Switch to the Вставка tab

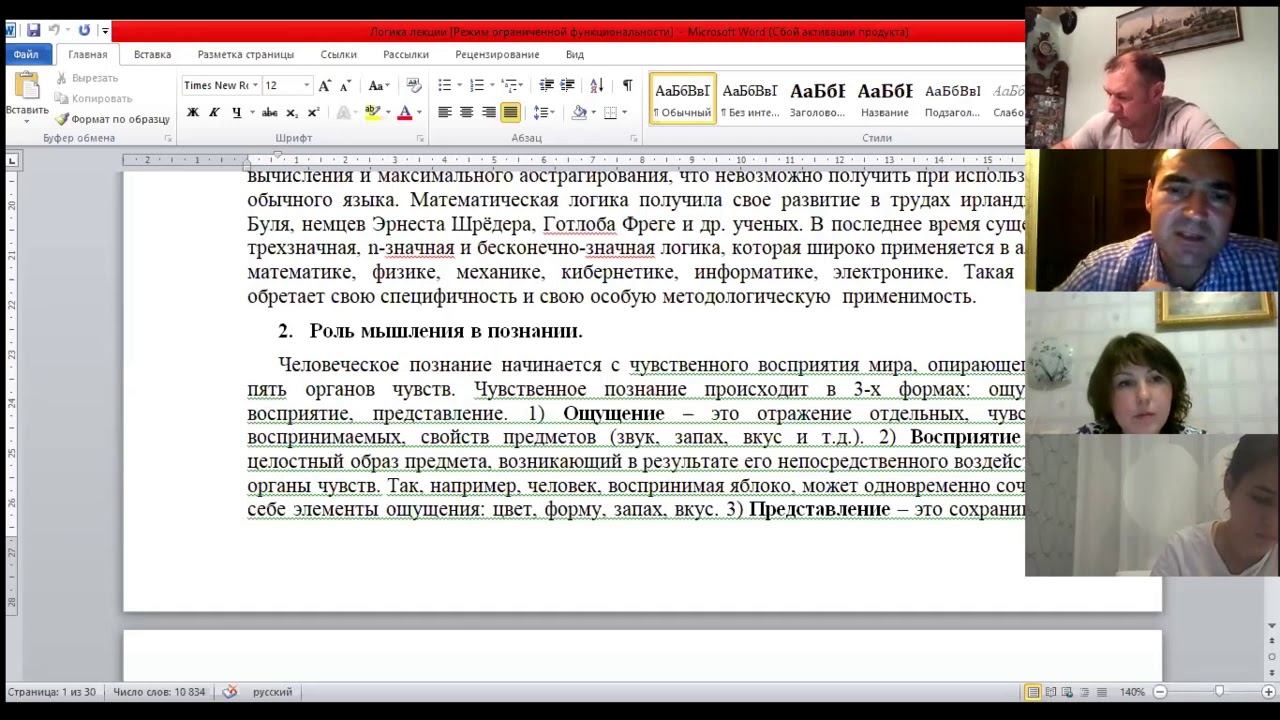(x=152, y=55)
